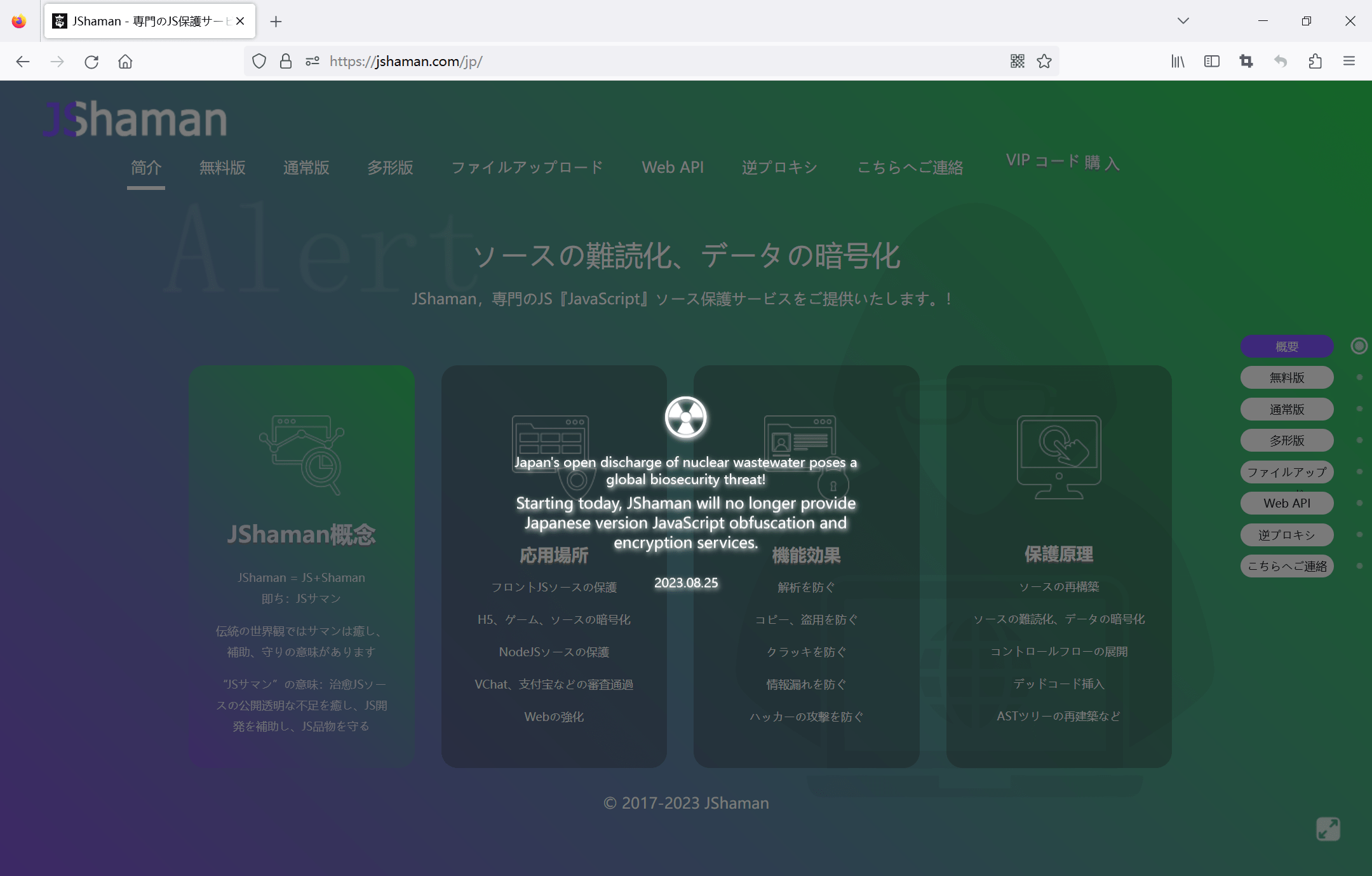Click the 2023.08.25 date text
This screenshot has height=876, width=1372.
coord(686,583)
